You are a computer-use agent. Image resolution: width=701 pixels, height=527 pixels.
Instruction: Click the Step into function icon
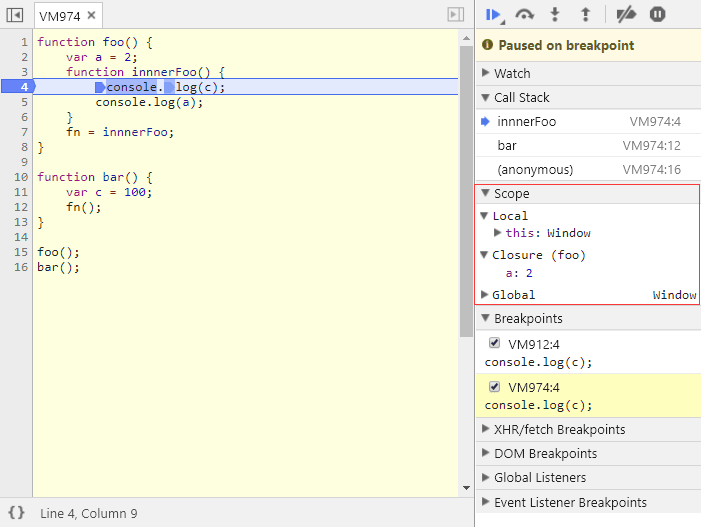[x=555, y=14]
